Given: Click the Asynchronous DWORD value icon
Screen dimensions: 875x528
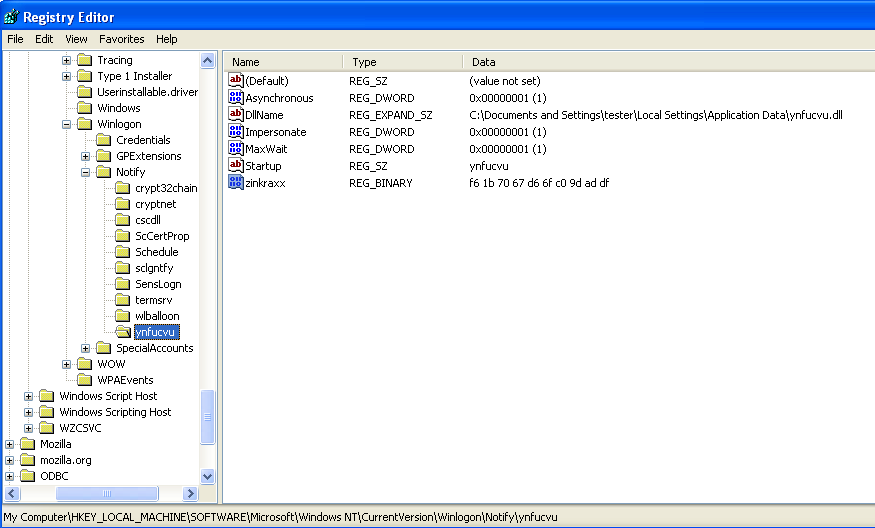Looking at the screenshot, I should click(x=236, y=98).
